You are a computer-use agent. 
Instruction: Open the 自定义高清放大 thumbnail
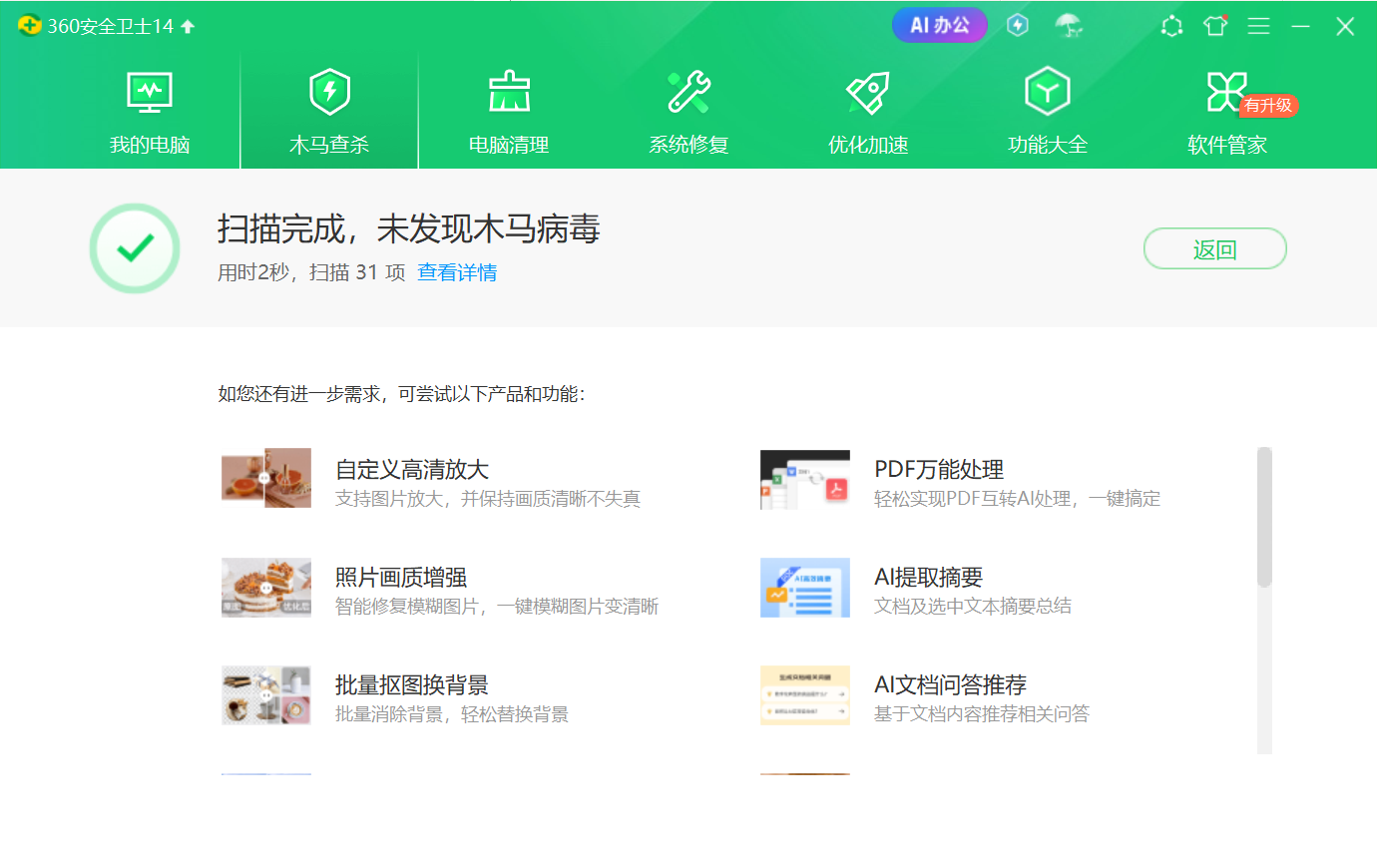[266, 478]
